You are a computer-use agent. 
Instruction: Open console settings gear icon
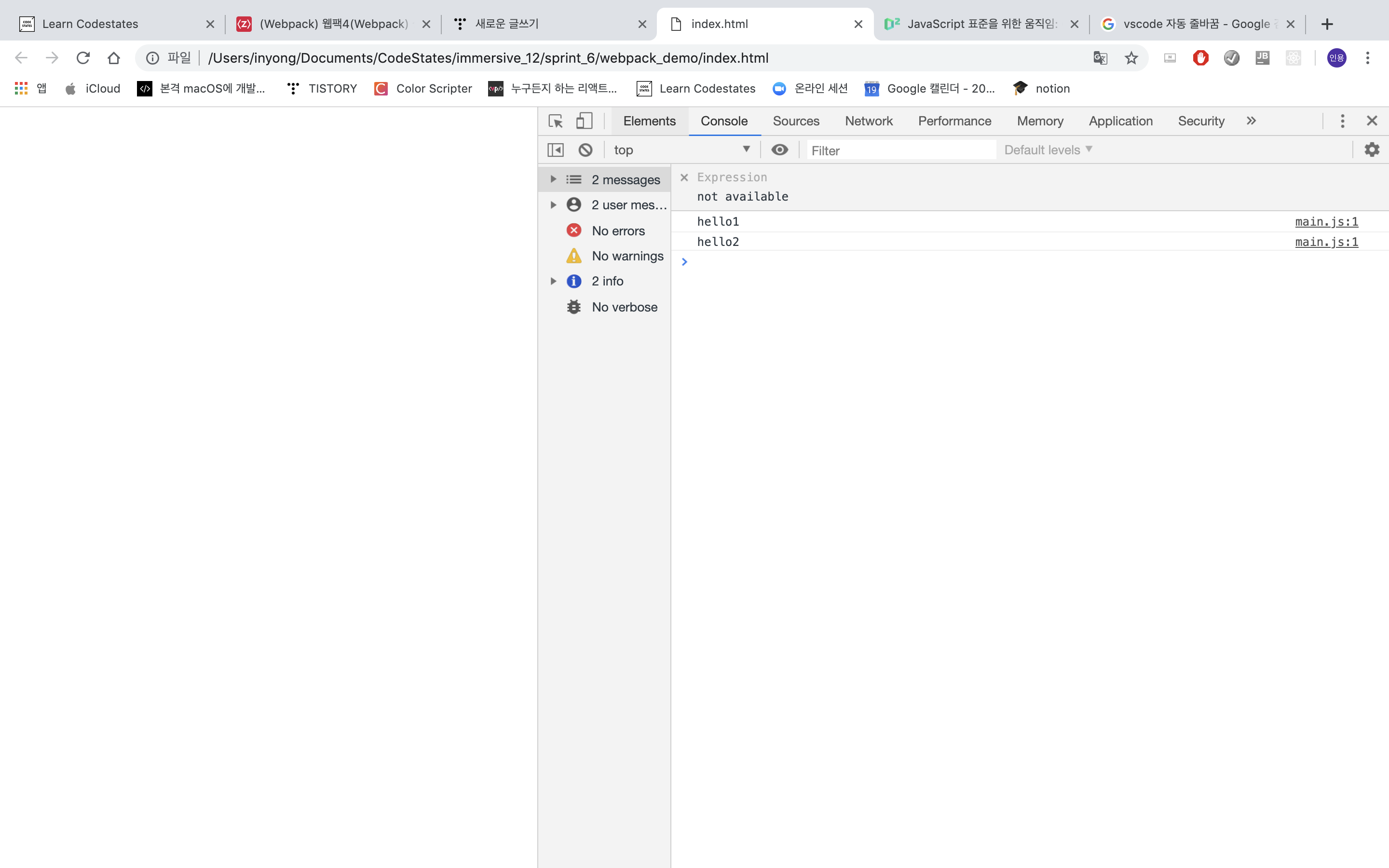tap(1371, 150)
